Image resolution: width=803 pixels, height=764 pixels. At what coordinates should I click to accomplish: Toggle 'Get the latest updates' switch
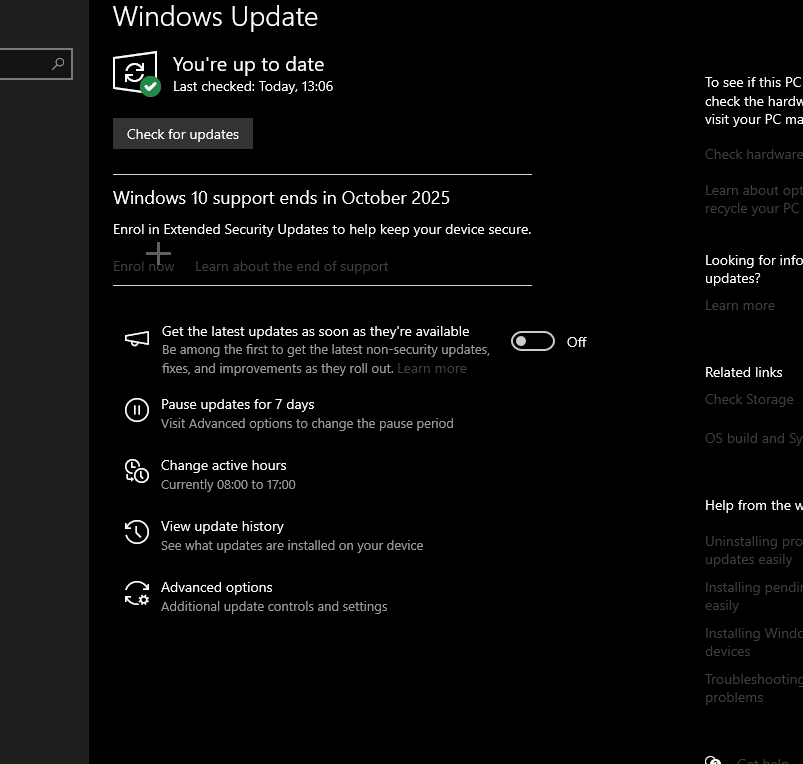click(x=533, y=342)
